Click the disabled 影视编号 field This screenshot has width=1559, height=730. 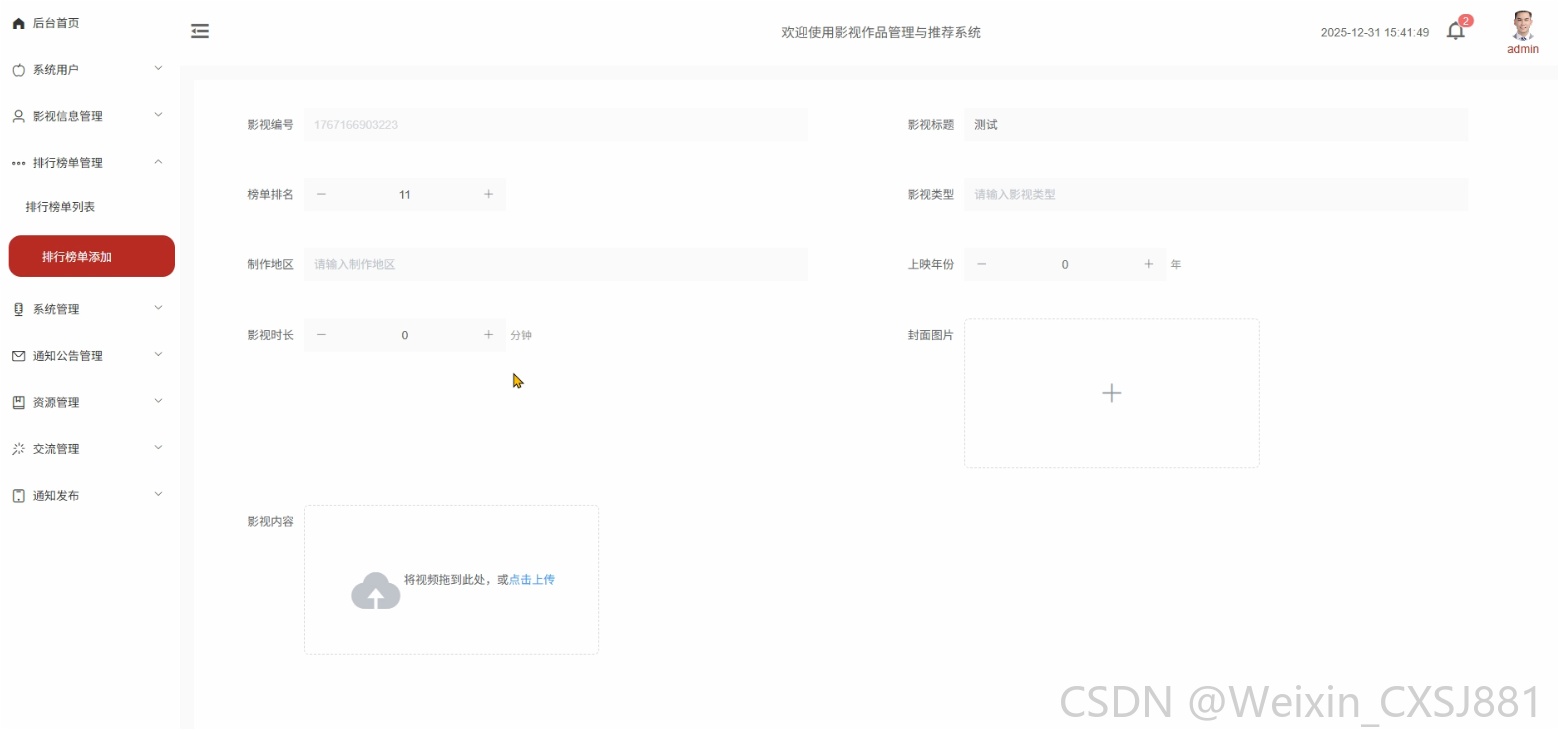coord(556,125)
